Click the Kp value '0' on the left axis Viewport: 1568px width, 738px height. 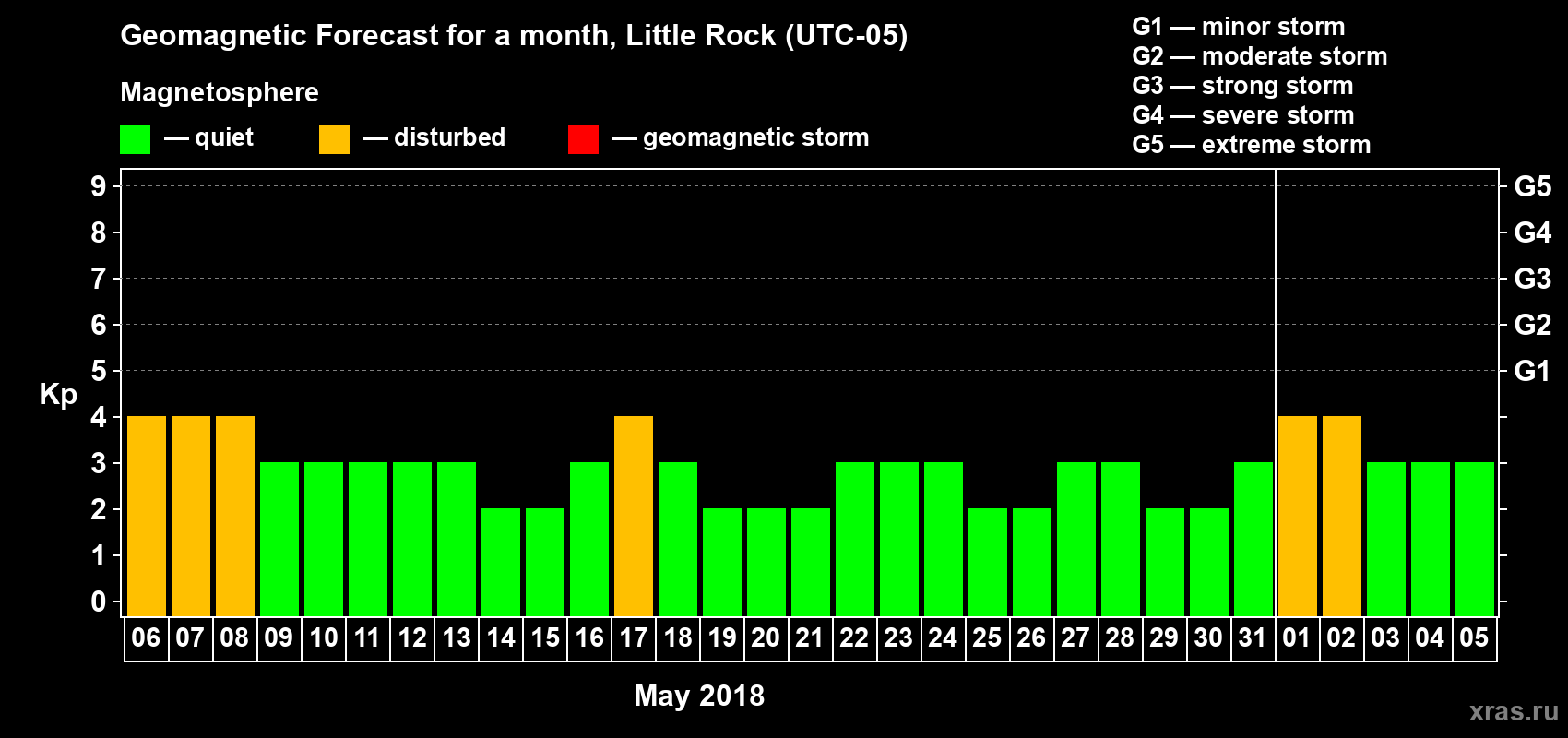(x=99, y=601)
